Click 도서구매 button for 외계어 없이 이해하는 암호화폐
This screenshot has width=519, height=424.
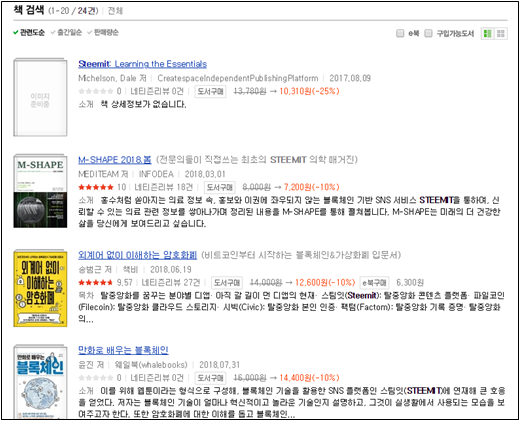[x=227, y=283]
